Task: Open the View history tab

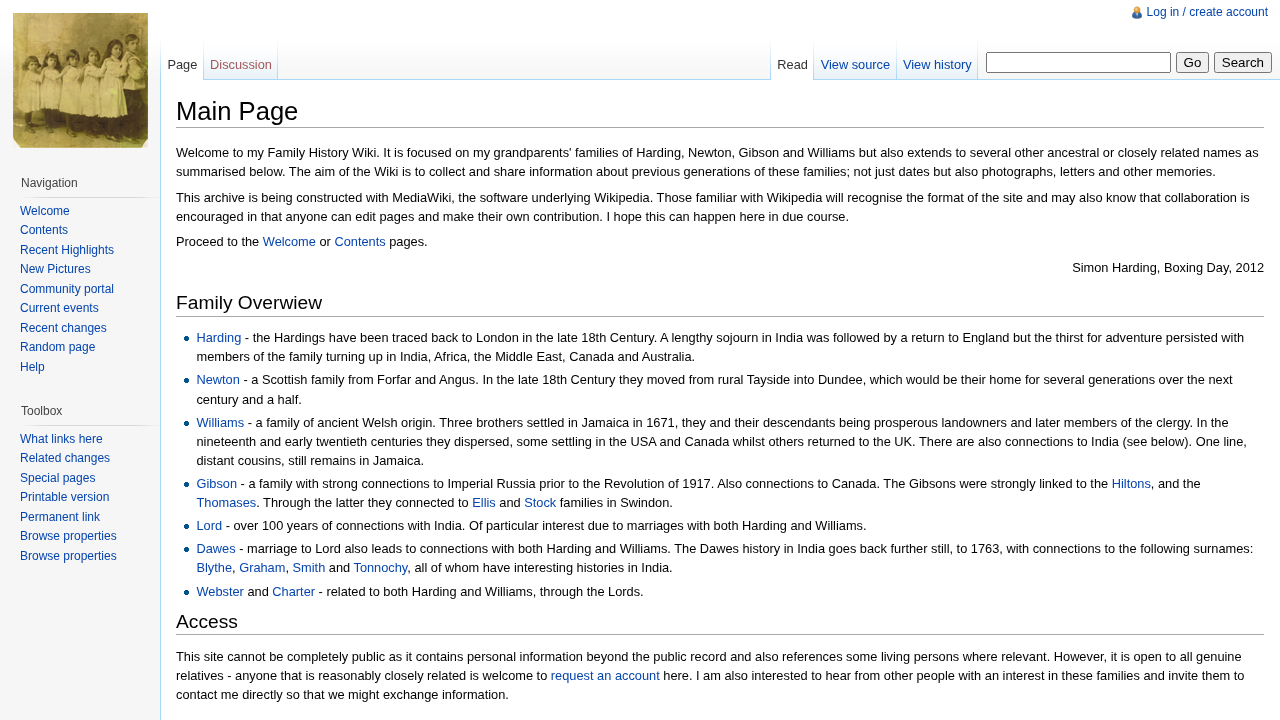Action: 936,65
